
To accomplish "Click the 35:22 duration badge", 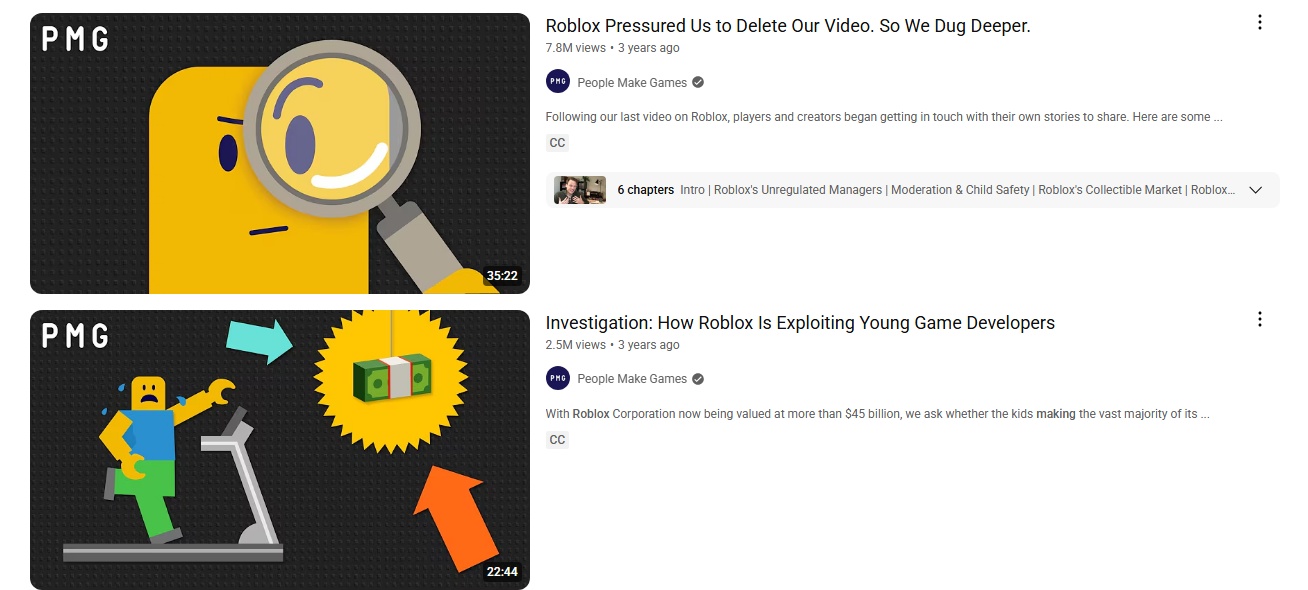I will (x=503, y=276).
